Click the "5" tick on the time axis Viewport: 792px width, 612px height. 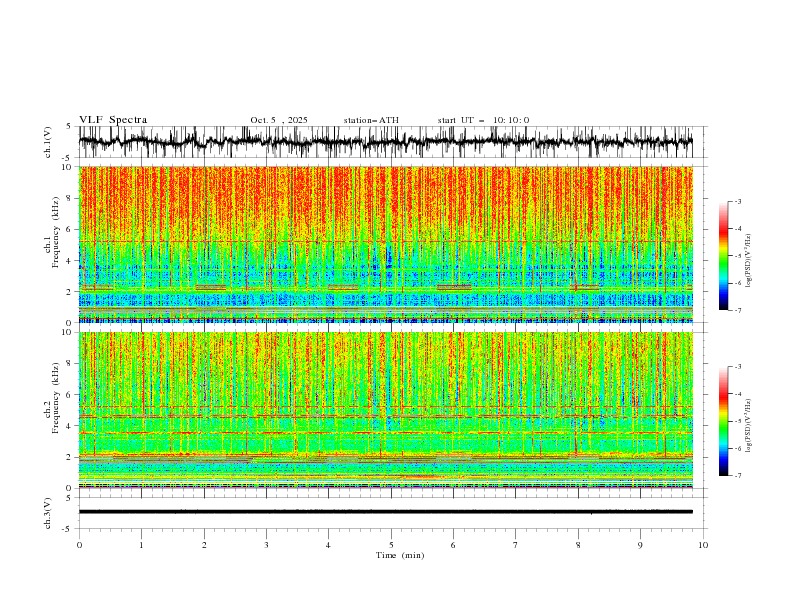click(x=391, y=545)
